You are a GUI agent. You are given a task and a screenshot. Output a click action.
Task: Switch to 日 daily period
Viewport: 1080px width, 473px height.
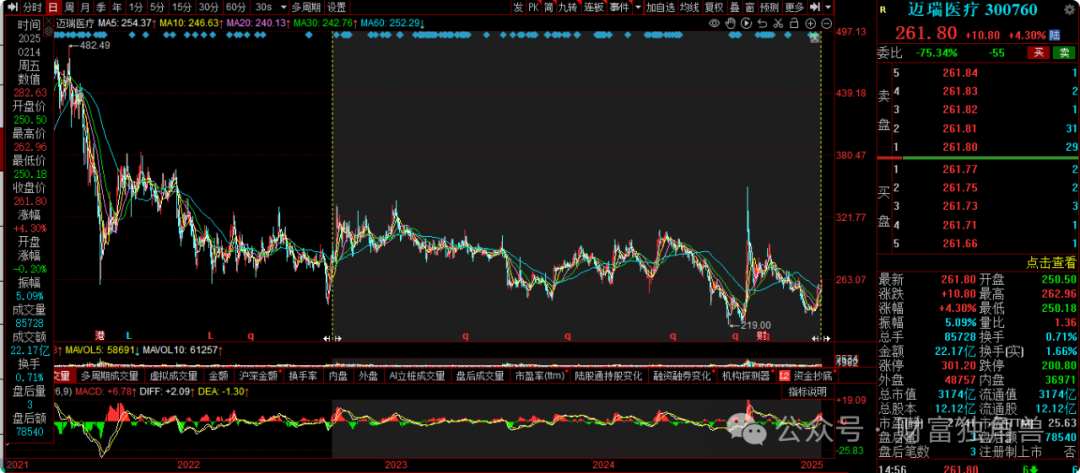53,7
